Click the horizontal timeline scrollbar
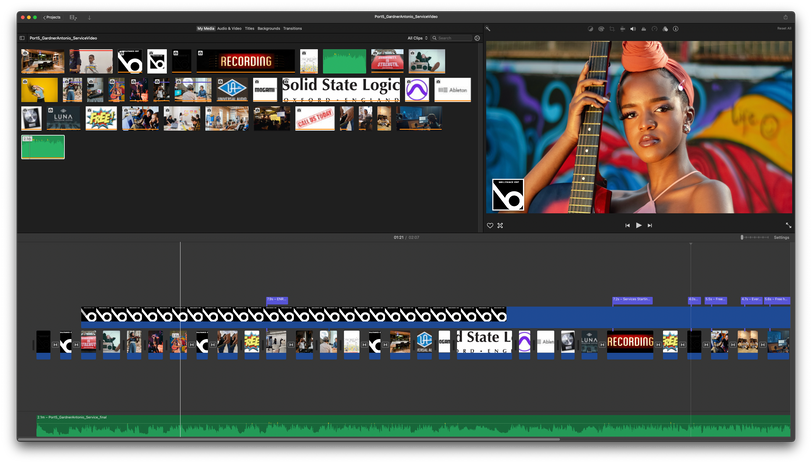Viewport: 811px width, 464px height. click(290, 439)
